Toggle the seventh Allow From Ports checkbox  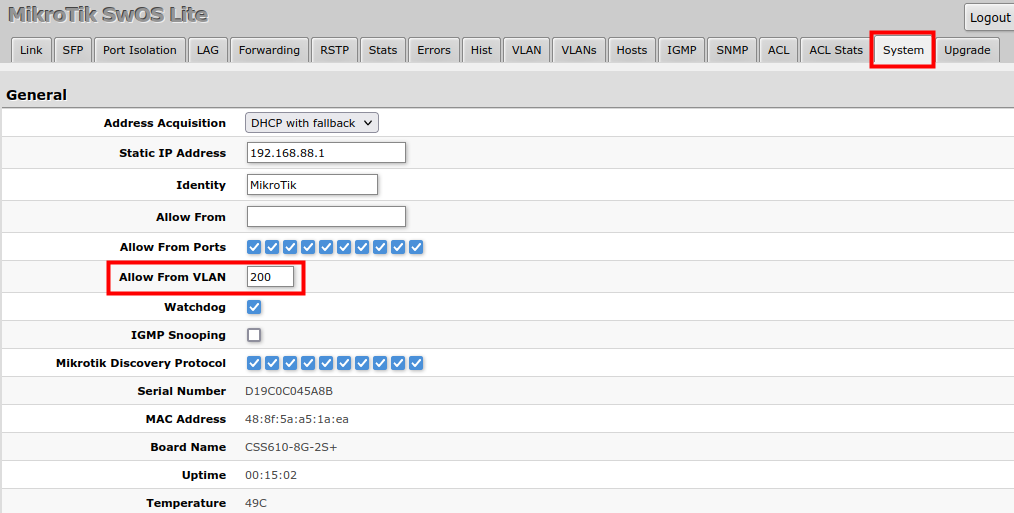click(x=362, y=247)
